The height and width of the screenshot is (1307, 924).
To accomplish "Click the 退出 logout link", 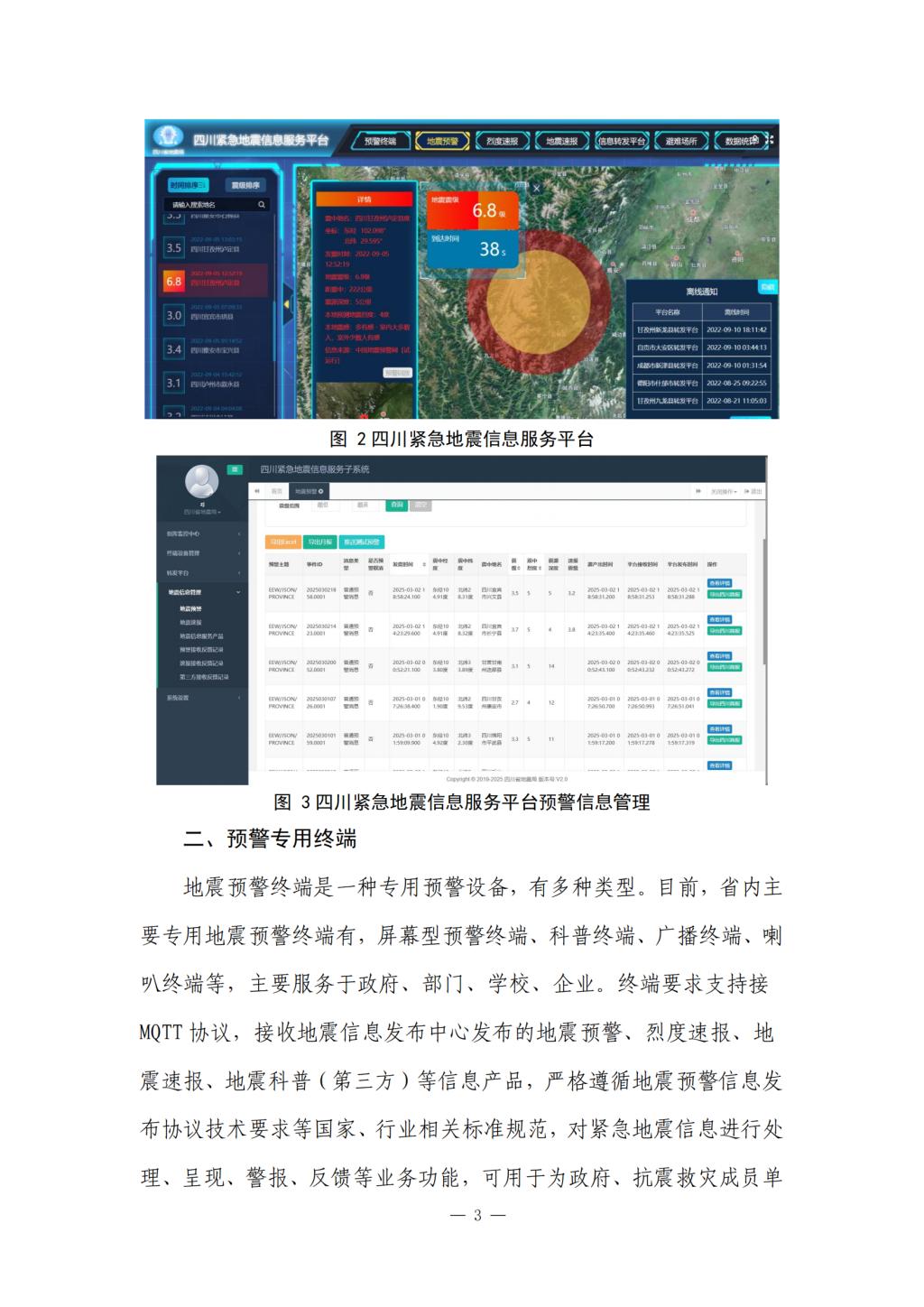I will click(x=753, y=491).
